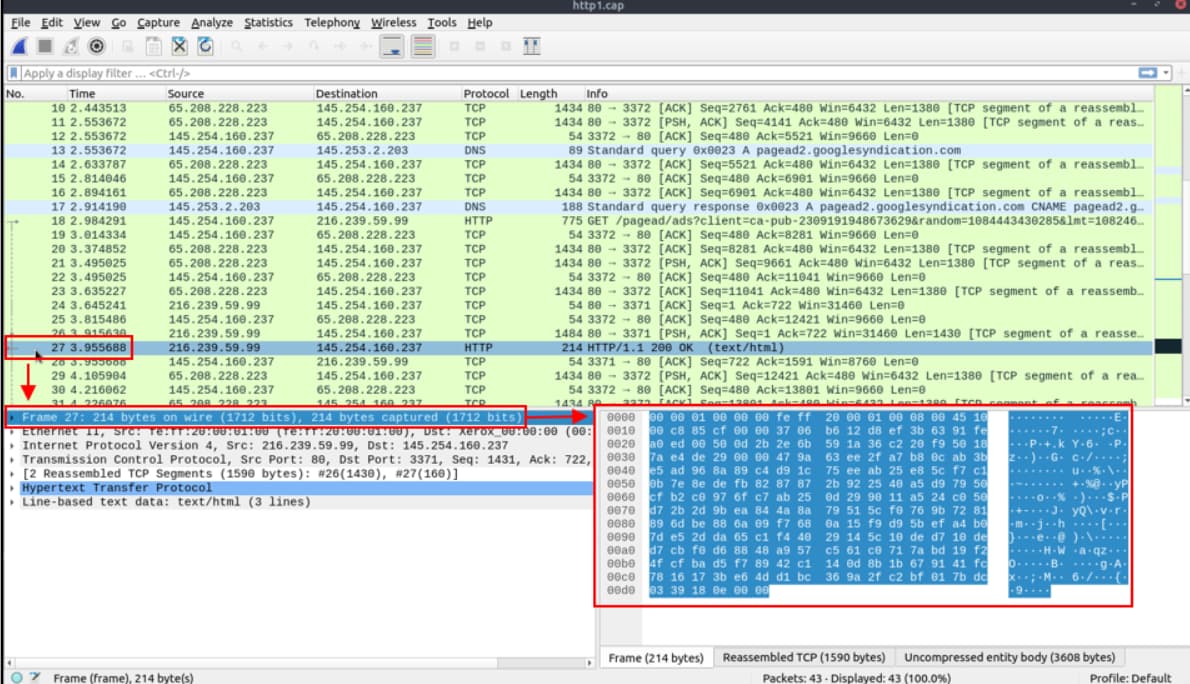
Task: Go back with the left arrow icon
Action: pyautogui.click(x=263, y=46)
